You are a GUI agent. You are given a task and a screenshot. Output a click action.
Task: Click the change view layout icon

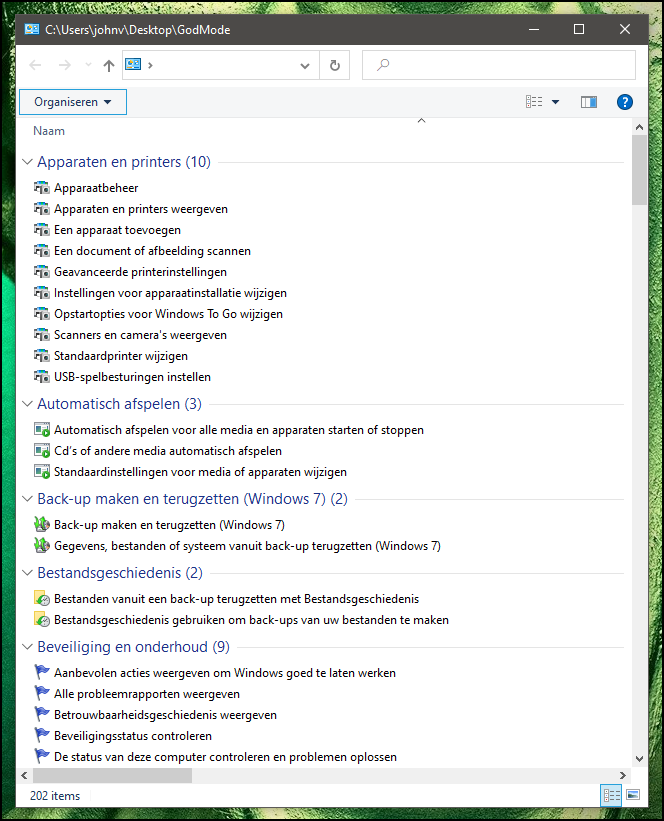click(x=534, y=102)
